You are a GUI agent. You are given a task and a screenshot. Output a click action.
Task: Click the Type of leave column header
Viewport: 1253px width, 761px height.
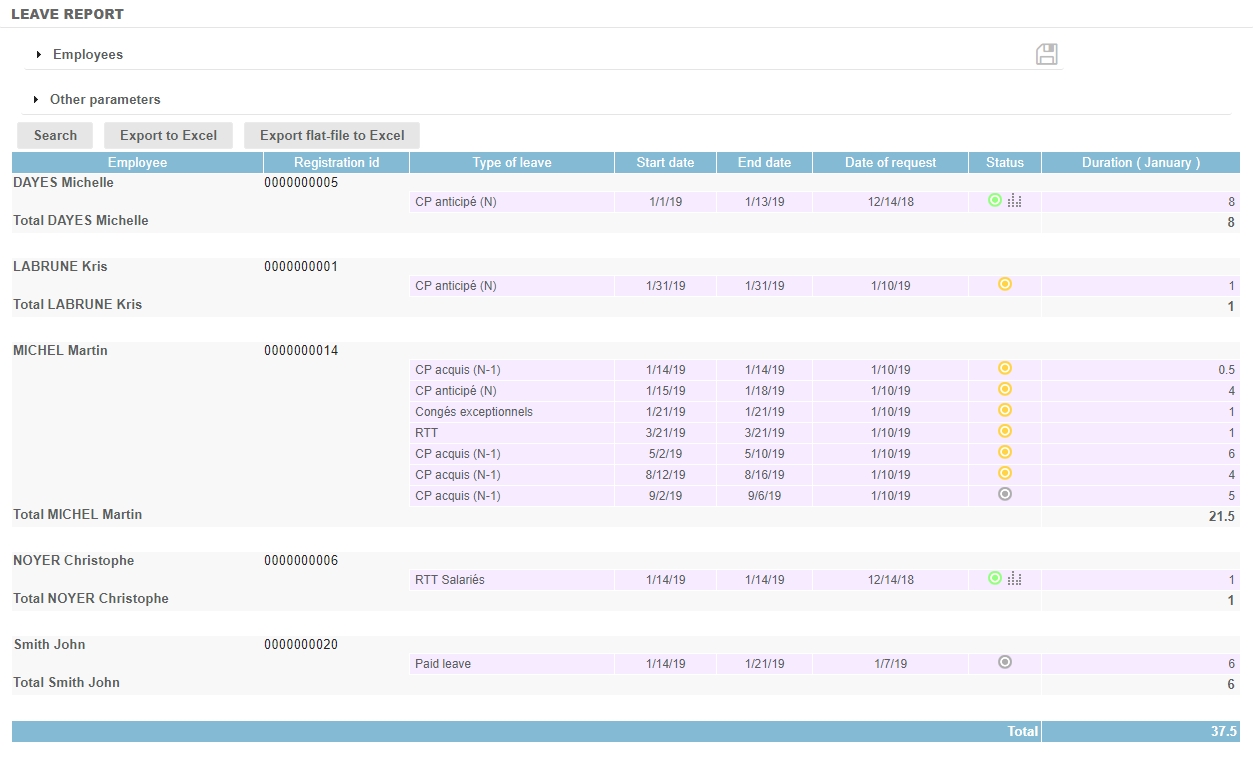point(512,163)
